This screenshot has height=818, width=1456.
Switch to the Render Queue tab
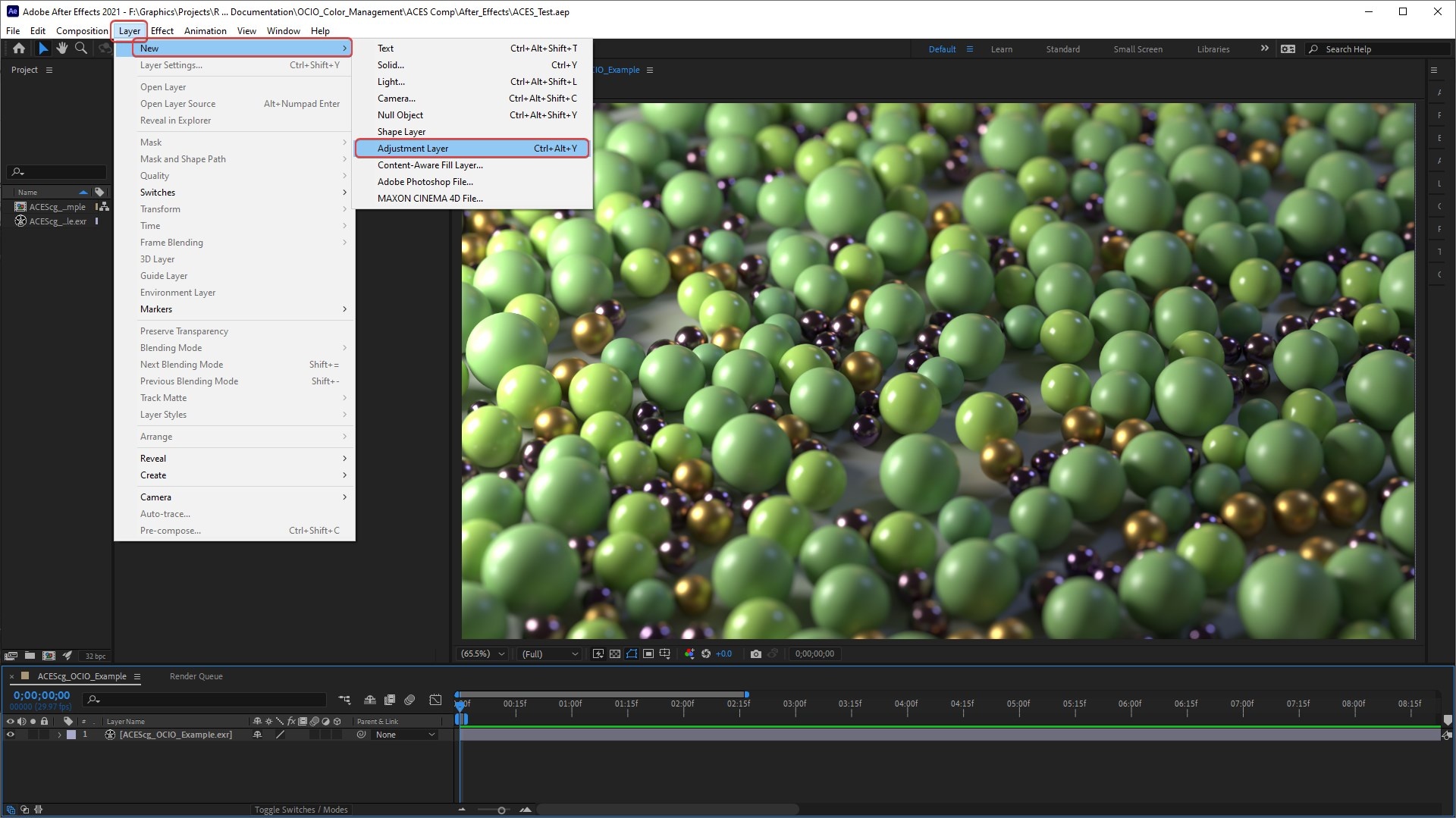pyautogui.click(x=196, y=676)
